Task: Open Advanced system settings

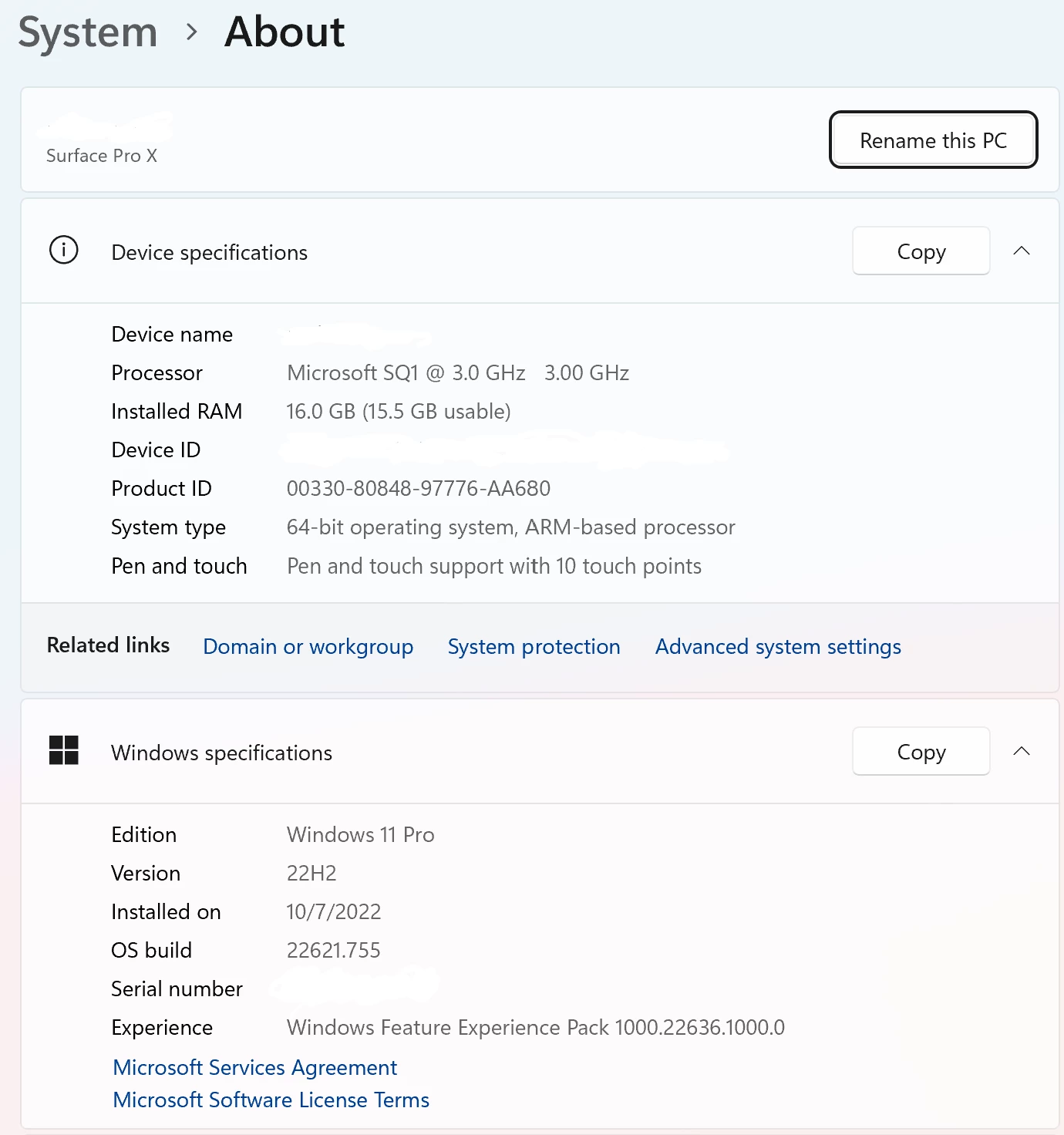Action: coord(778,646)
